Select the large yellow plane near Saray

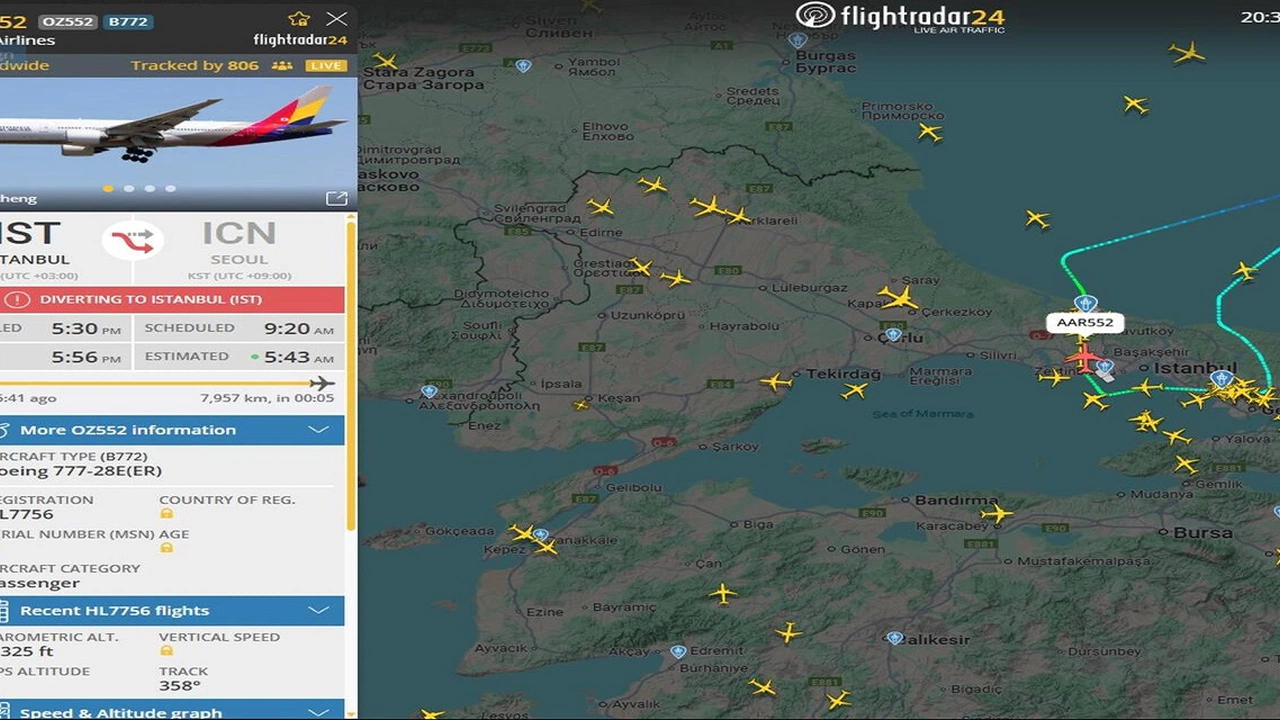pos(898,297)
